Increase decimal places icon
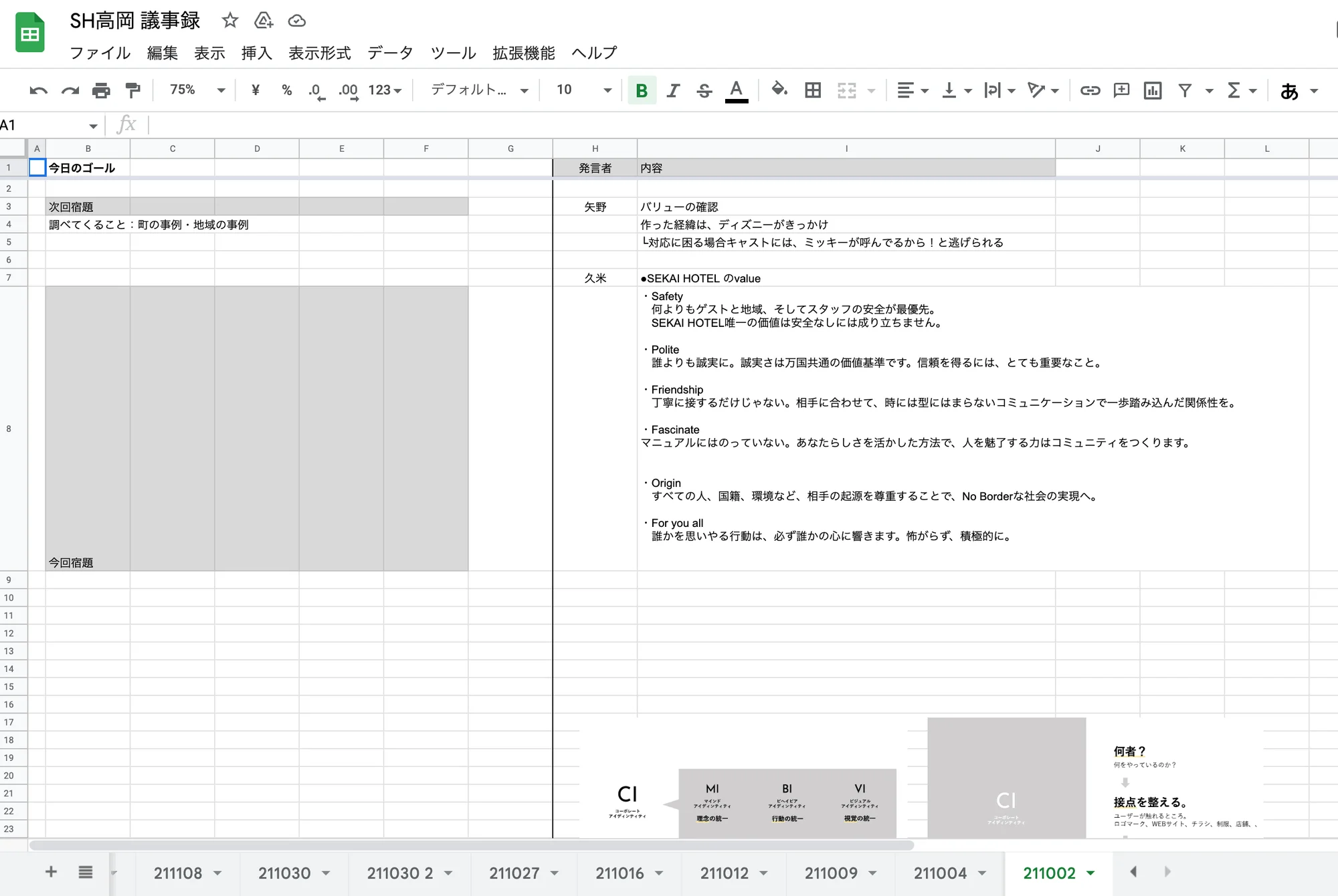 (x=349, y=91)
